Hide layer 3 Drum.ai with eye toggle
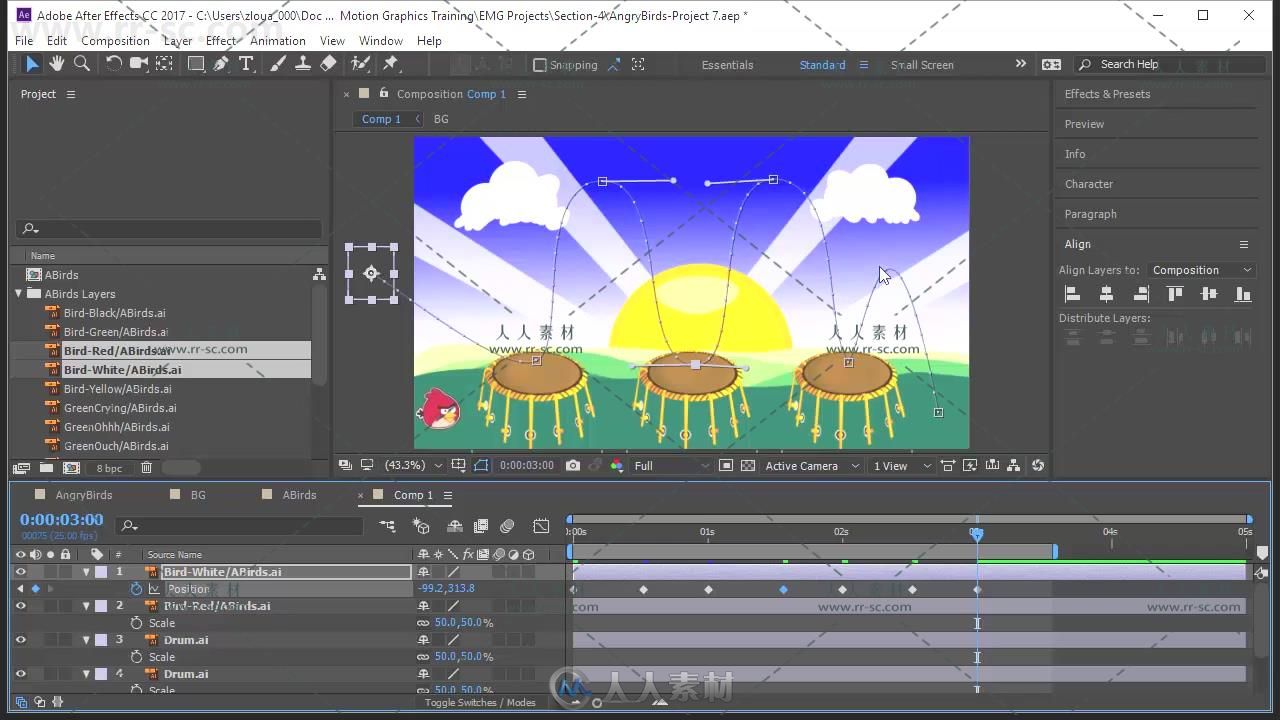The image size is (1280, 720). (20, 640)
